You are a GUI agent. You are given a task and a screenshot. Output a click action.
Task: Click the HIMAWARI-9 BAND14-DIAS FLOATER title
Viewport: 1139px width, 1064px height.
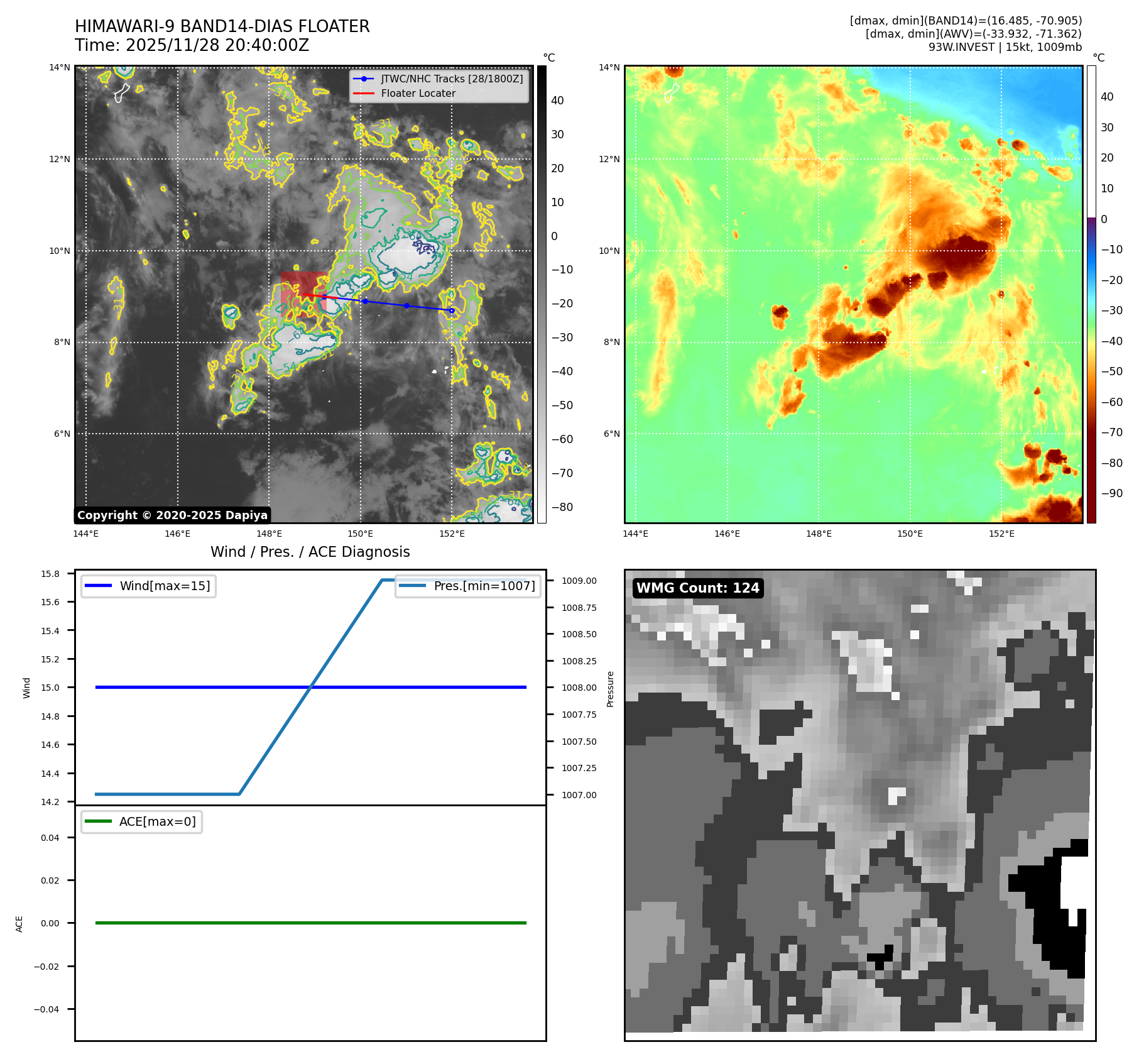222,26
